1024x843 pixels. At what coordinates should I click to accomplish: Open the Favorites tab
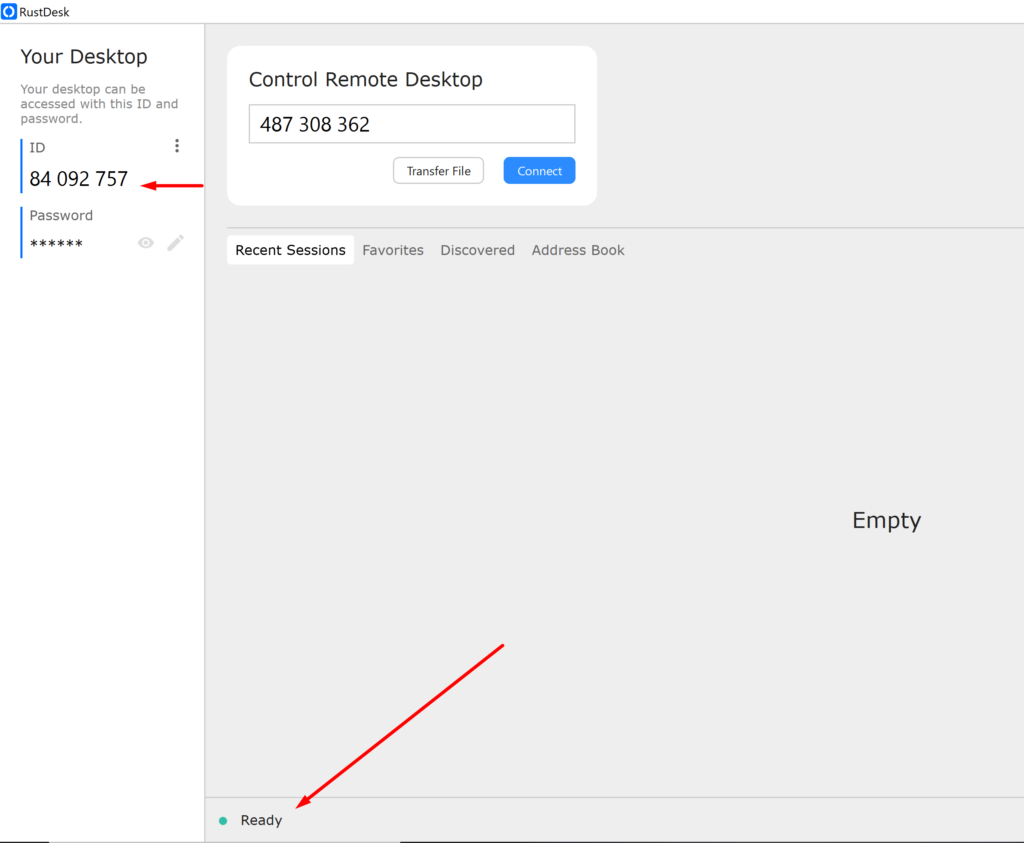point(393,250)
